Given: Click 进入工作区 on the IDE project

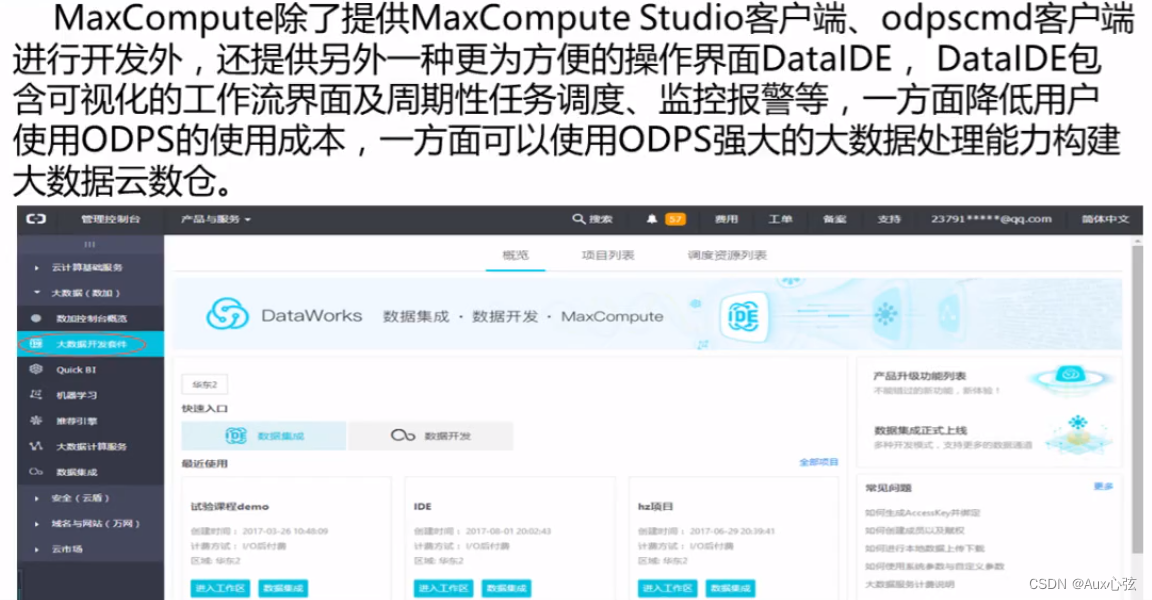Looking at the screenshot, I should tap(442, 589).
